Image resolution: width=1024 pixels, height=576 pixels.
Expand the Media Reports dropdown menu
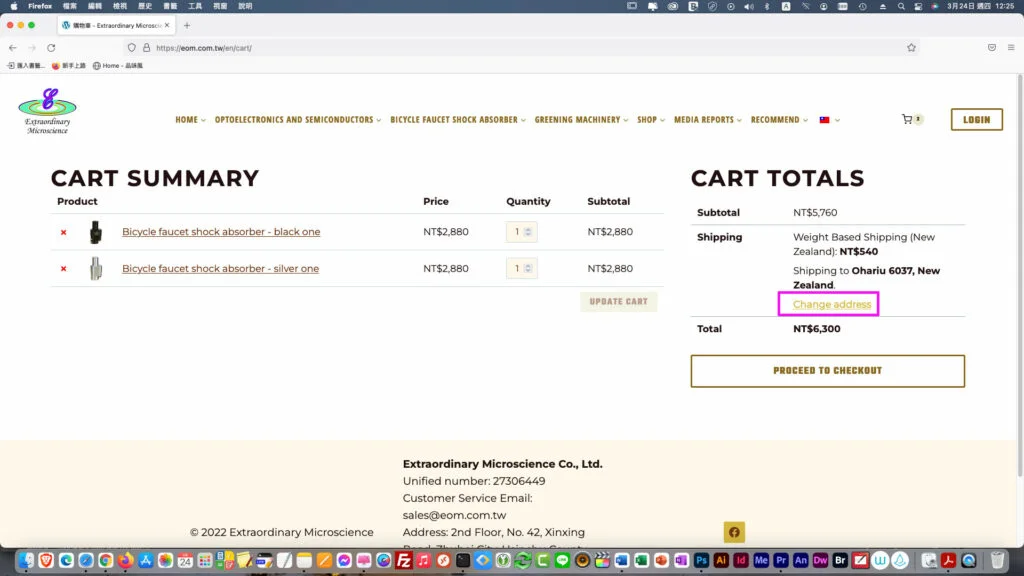coord(707,120)
